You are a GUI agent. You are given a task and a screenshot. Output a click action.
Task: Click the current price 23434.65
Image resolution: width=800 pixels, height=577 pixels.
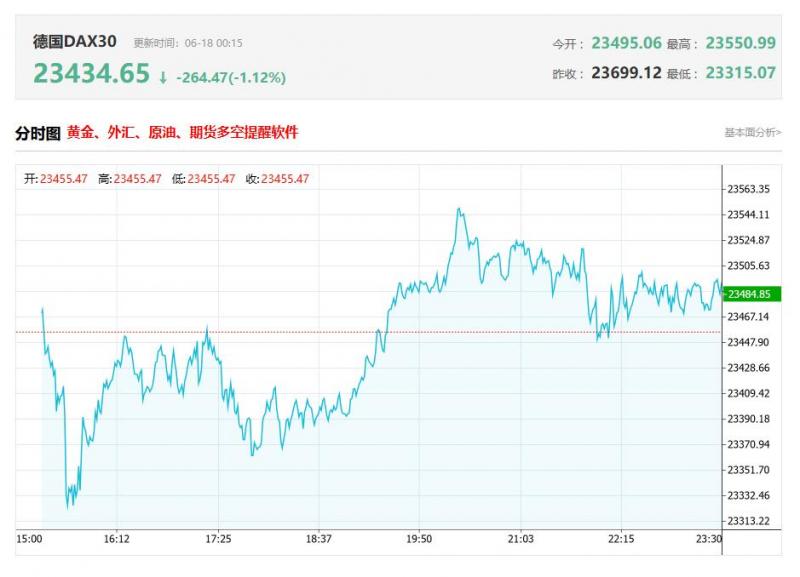coord(91,73)
